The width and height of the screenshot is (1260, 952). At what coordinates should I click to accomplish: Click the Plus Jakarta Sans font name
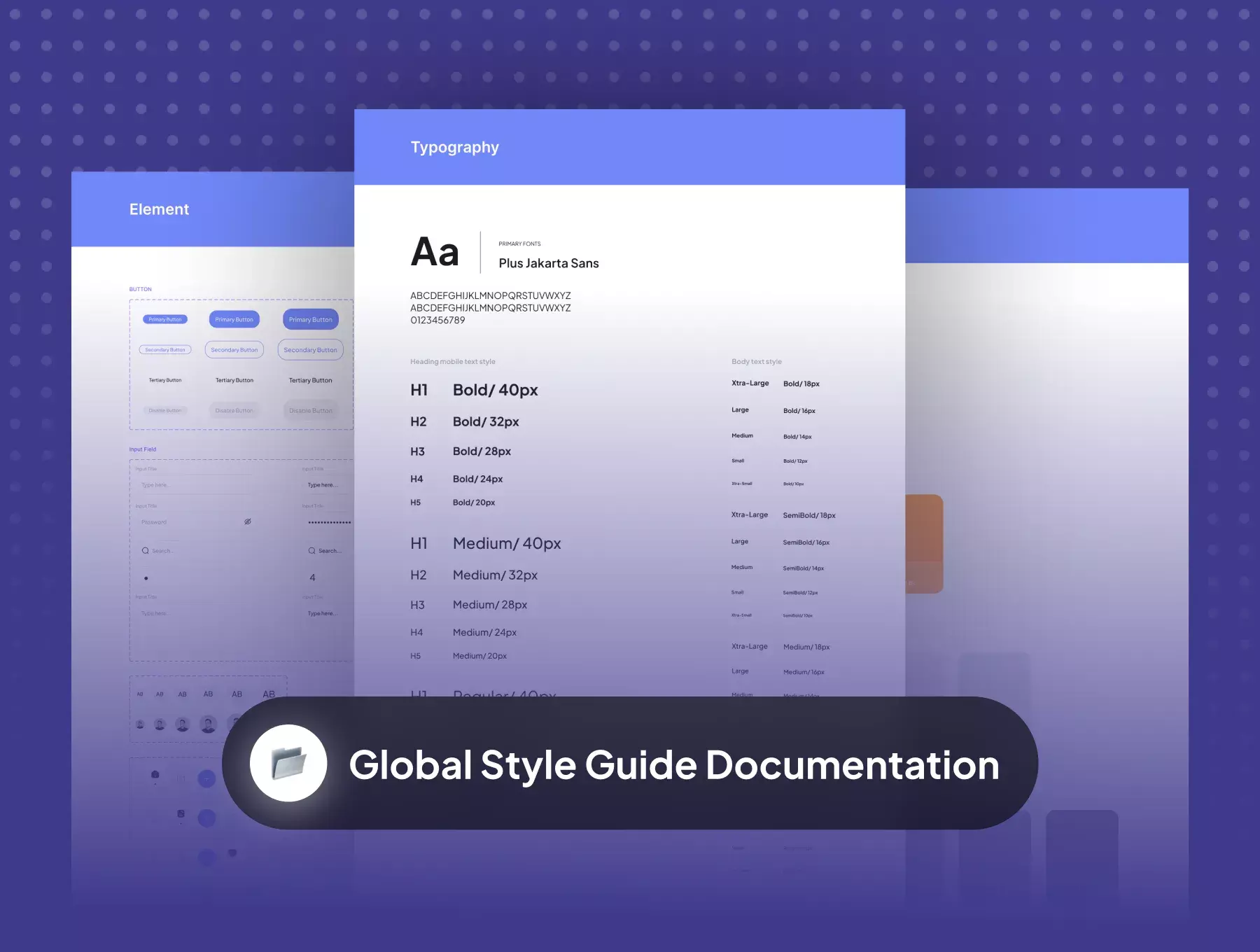tap(549, 263)
